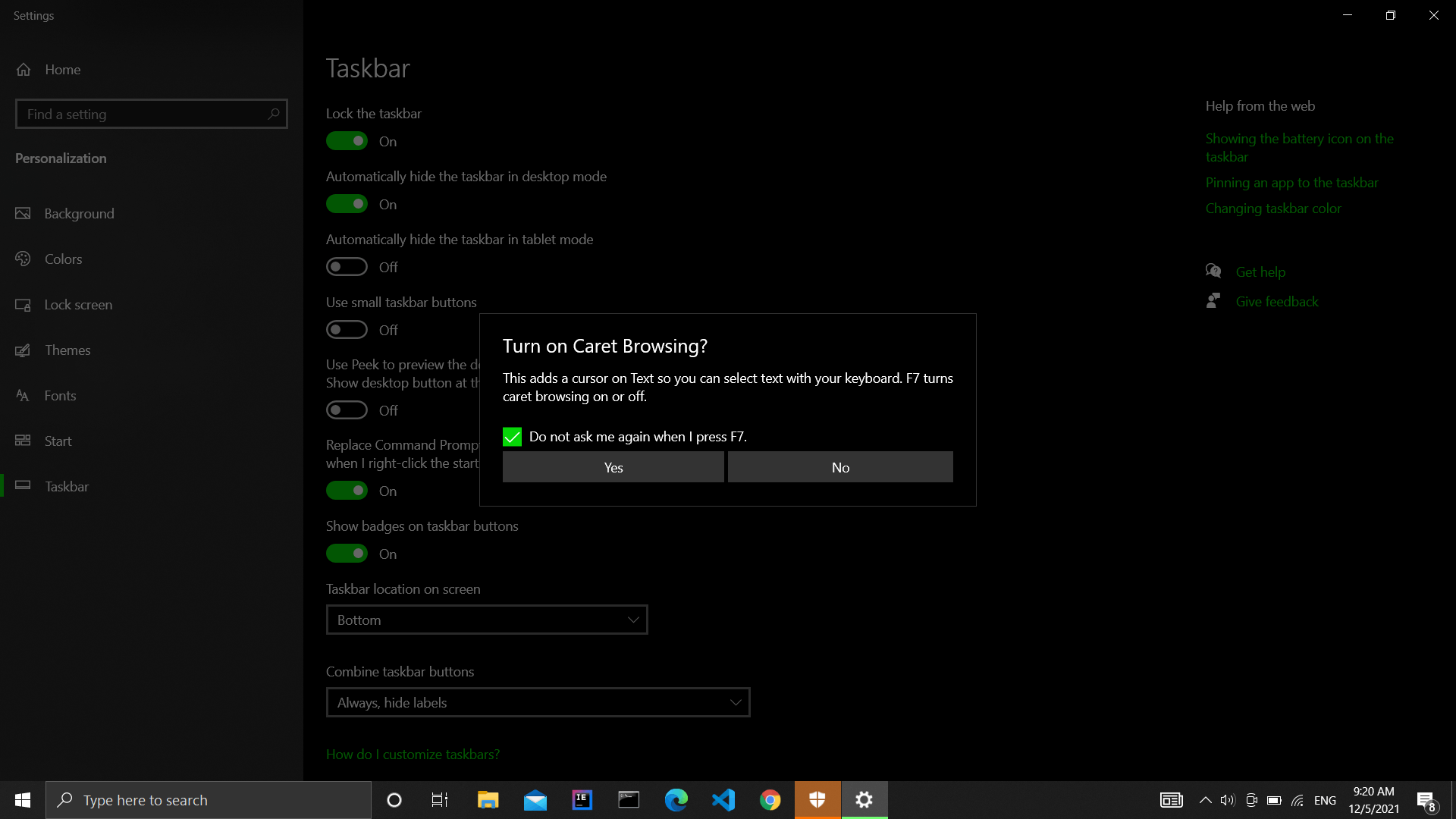Viewport: 1456px width, 819px height.
Task: Open 'Showing the battery icon' help link
Action: (1300, 148)
